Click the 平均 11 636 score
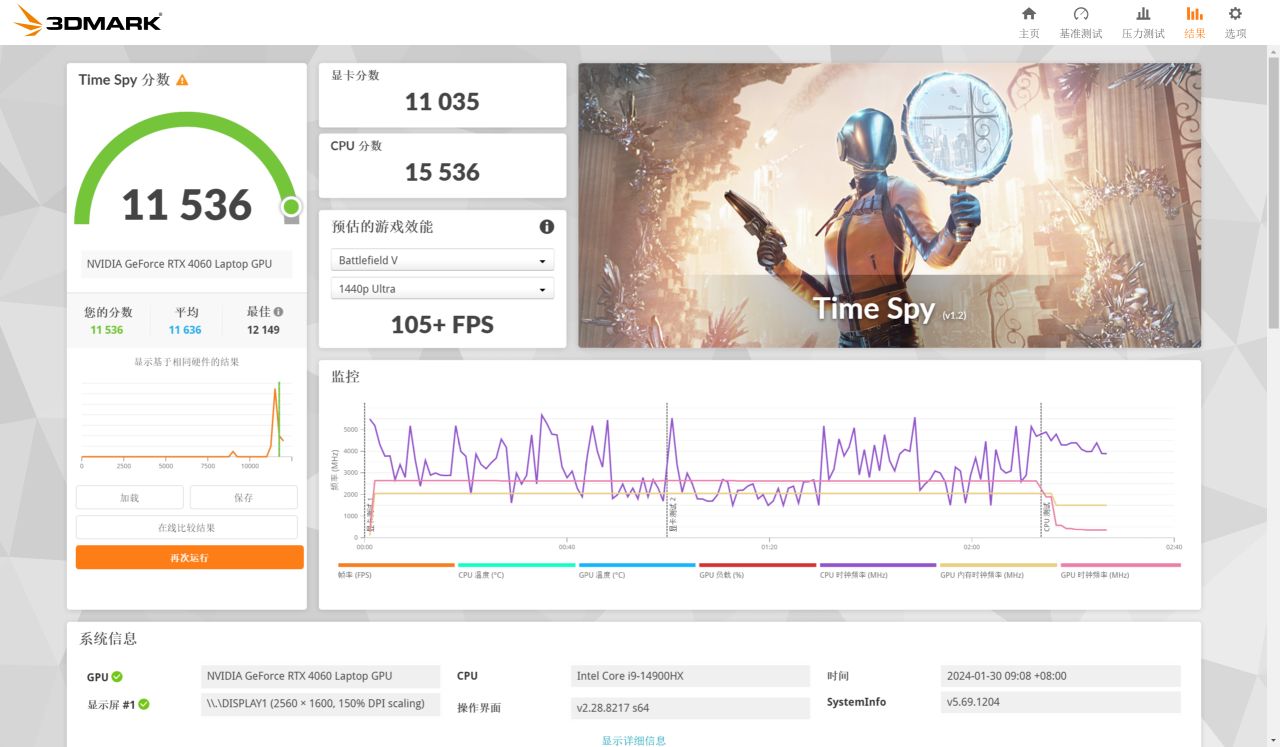This screenshot has height=747, width=1280. (185, 330)
